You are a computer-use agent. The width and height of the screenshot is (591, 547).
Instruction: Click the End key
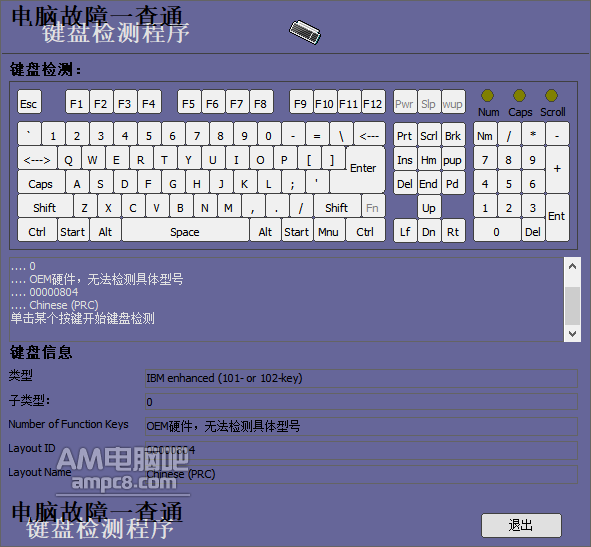pyautogui.click(x=429, y=182)
